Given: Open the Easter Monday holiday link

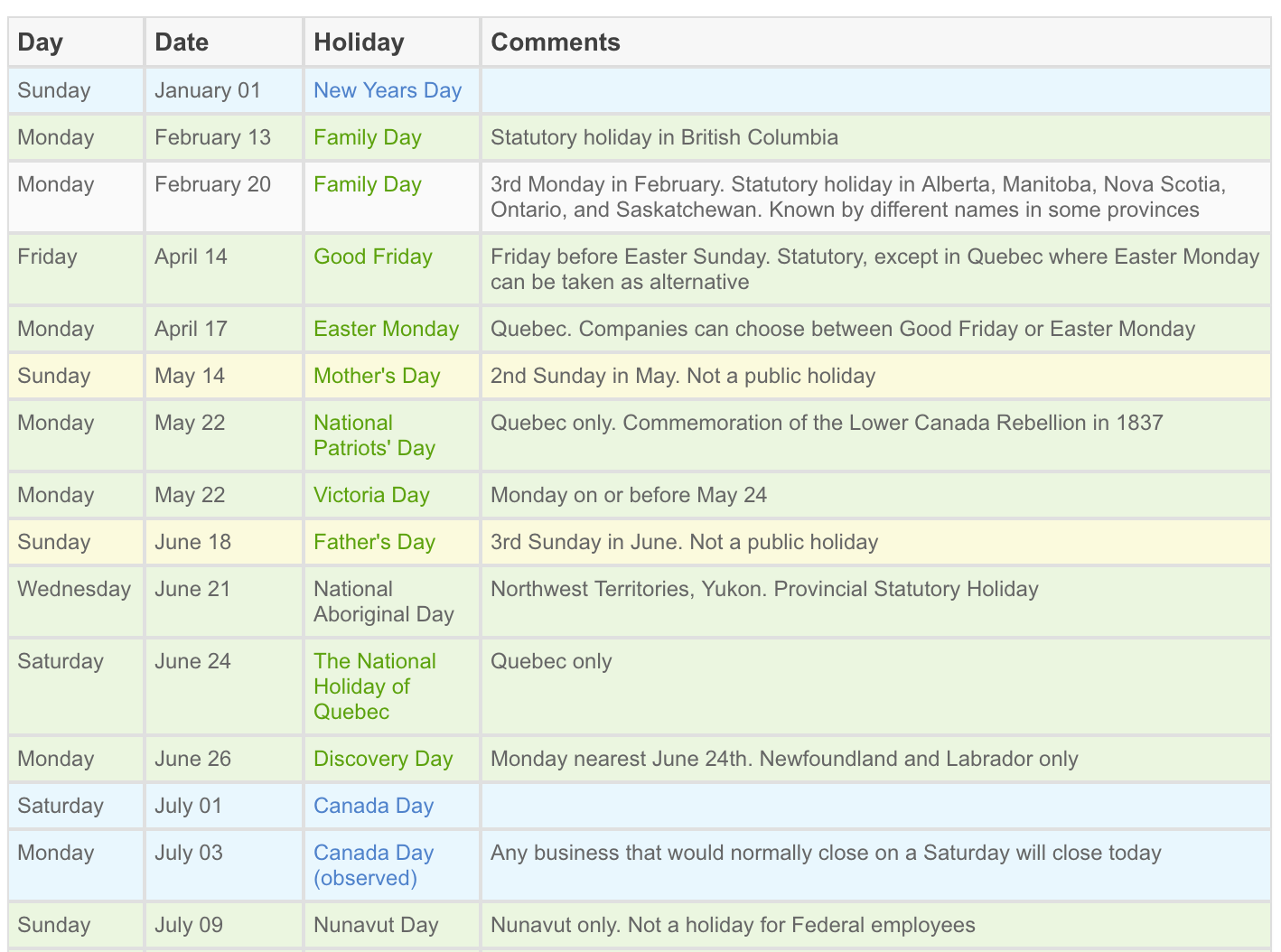Looking at the screenshot, I should click(x=386, y=329).
